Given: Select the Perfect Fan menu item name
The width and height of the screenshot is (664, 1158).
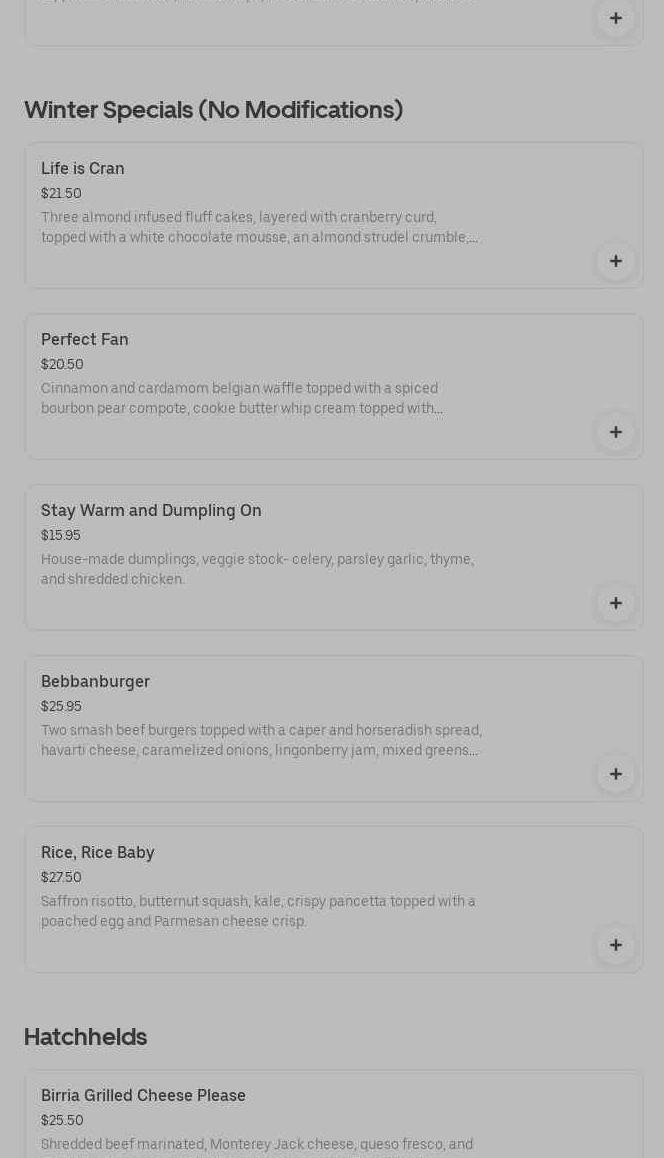Looking at the screenshot, I should coord(85,339).
